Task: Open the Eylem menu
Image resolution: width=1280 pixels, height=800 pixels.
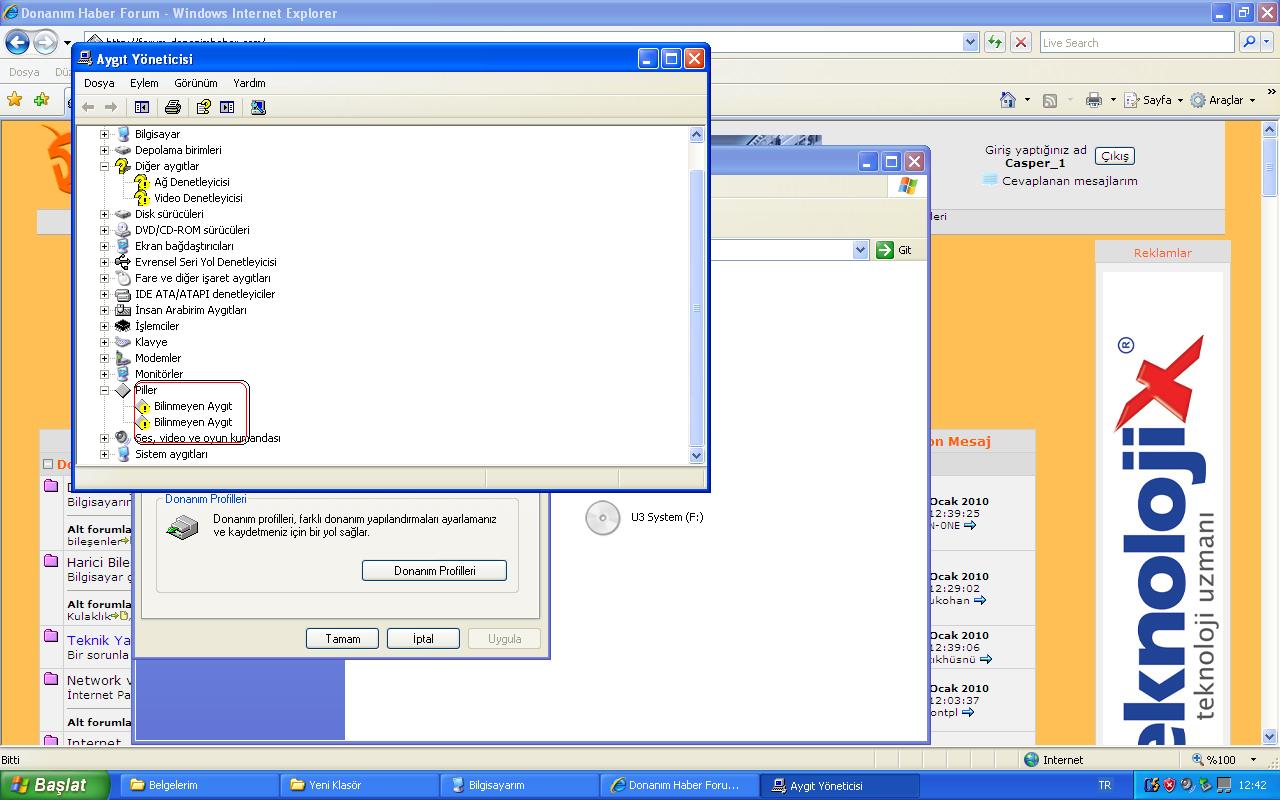Action: 144,83
